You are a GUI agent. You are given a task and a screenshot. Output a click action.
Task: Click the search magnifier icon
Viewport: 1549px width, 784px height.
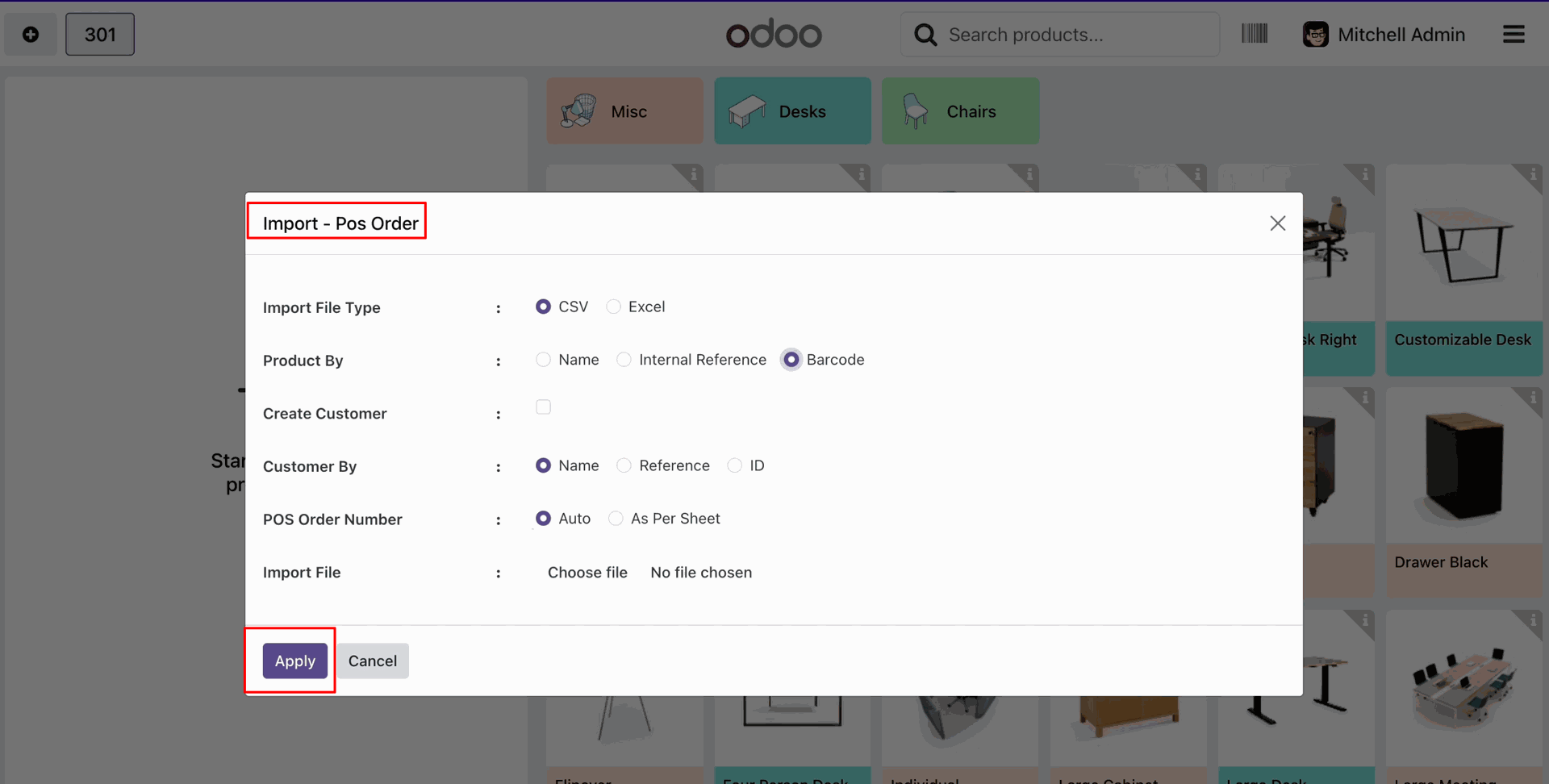[925, 35]
